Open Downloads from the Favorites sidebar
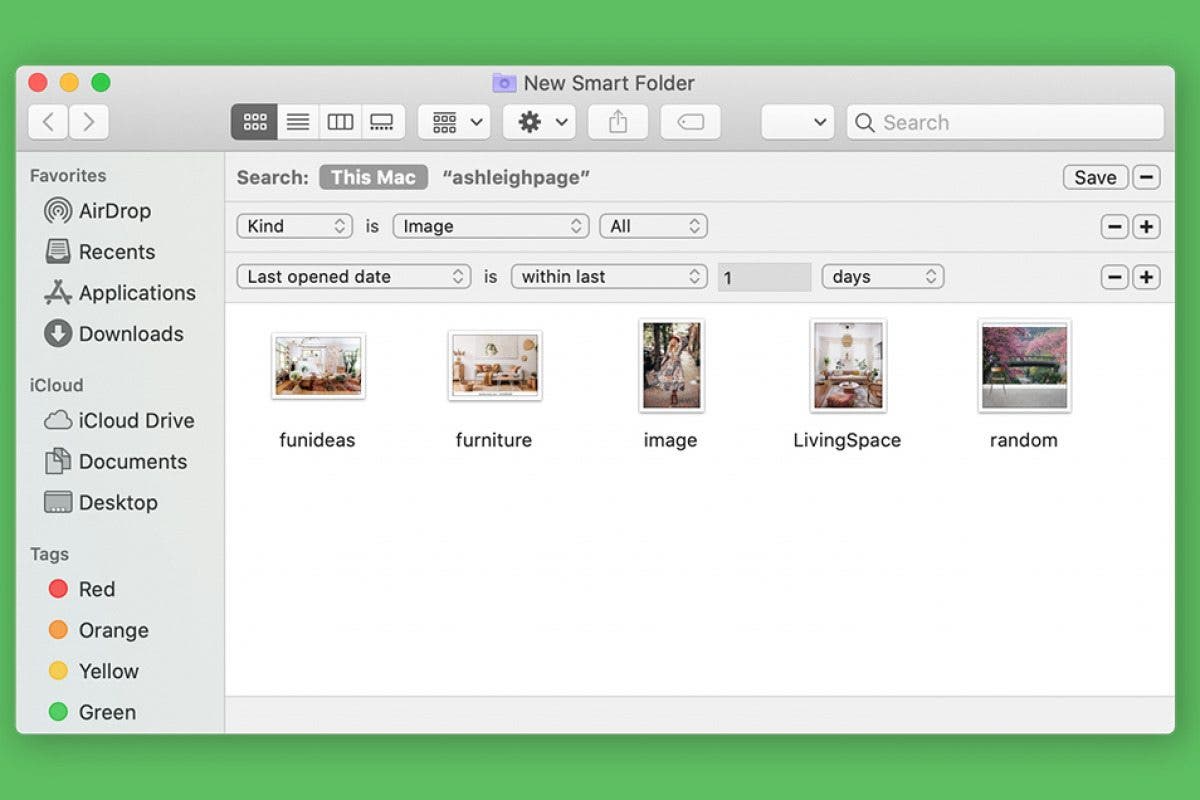The width and height of the screenshot is (1200, 800). [x=130, y=333]
